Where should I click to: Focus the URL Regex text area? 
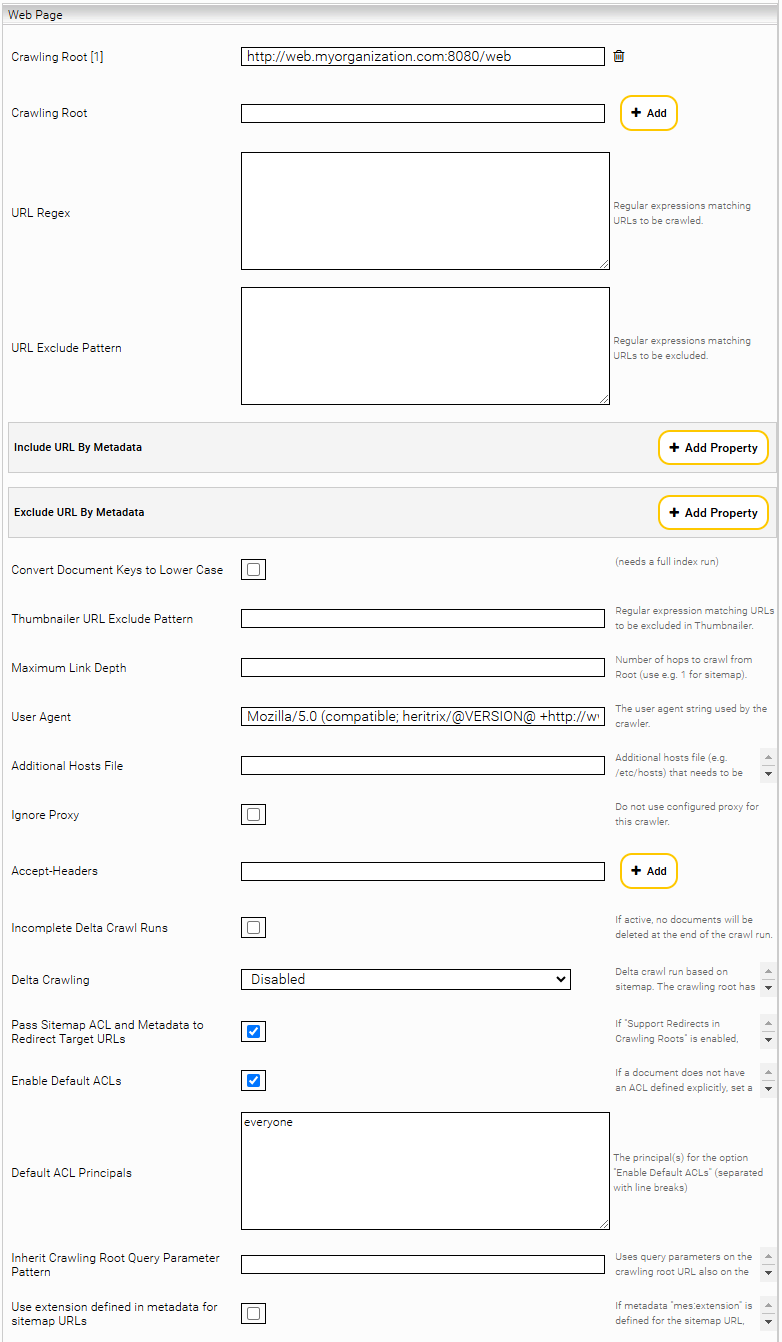pyautogui.click(x=425, y=211)
